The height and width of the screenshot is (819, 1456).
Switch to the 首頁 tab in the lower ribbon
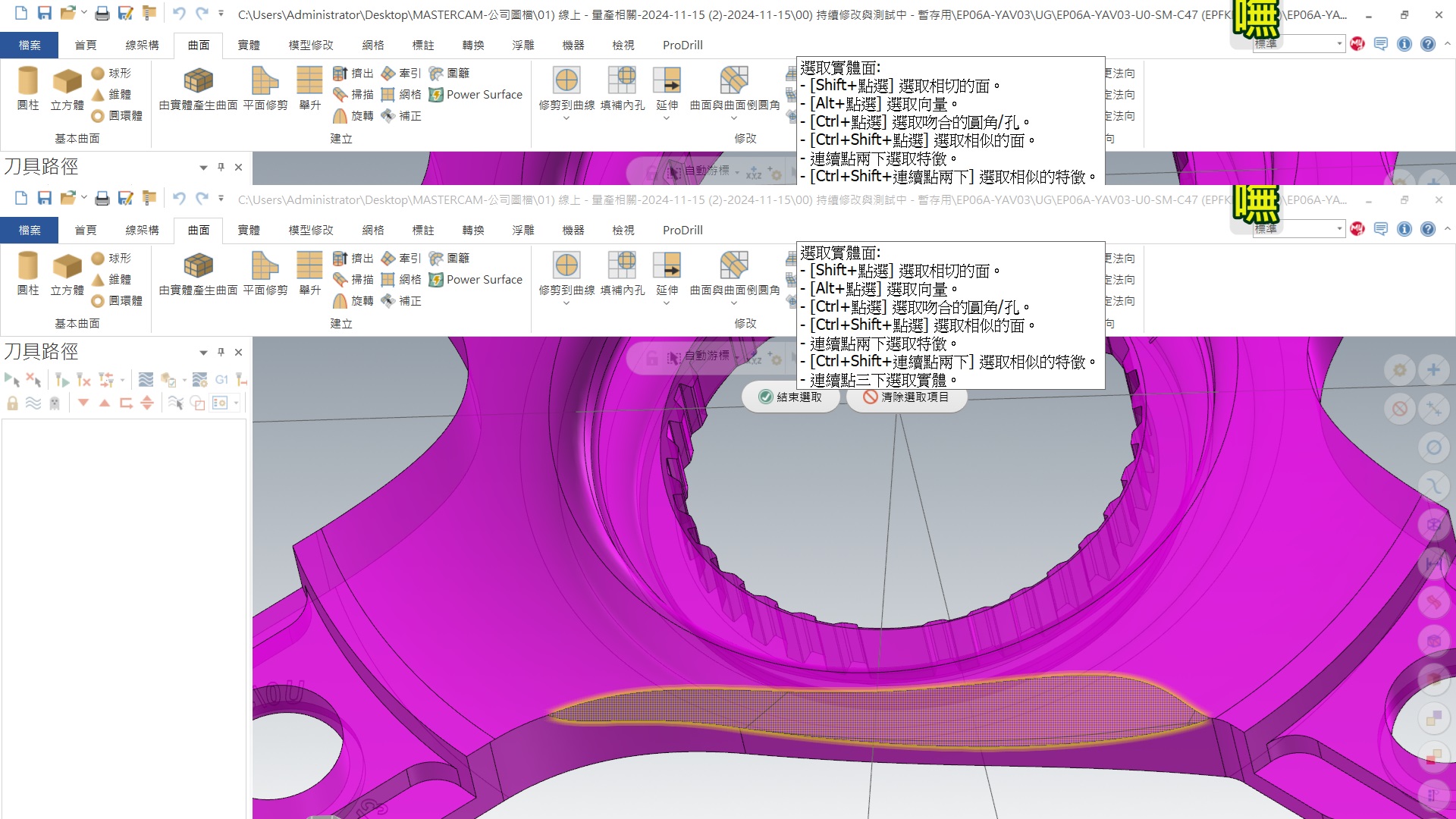(x=86, y=230)
